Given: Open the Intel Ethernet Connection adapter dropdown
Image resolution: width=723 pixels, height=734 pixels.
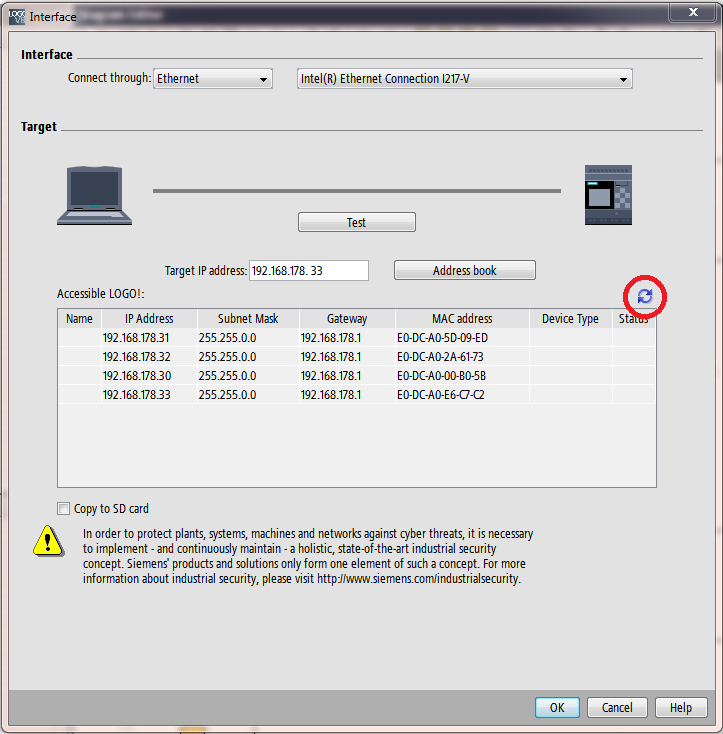Looking at the screenshot, I should pyautogui.click(x=465, y=79).
